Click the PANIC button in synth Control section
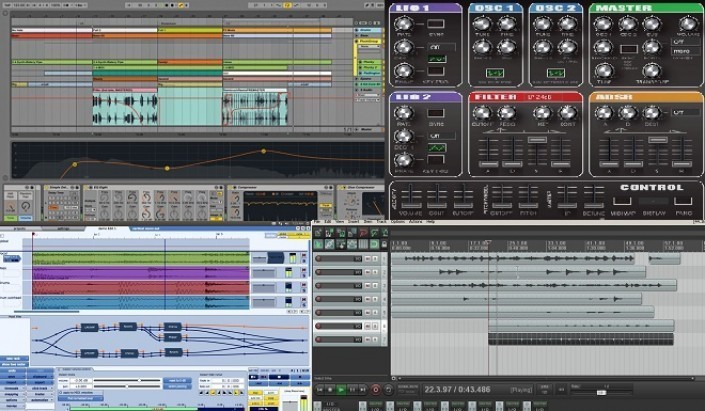Screen dimensions: 705x411 click(683, 201)
